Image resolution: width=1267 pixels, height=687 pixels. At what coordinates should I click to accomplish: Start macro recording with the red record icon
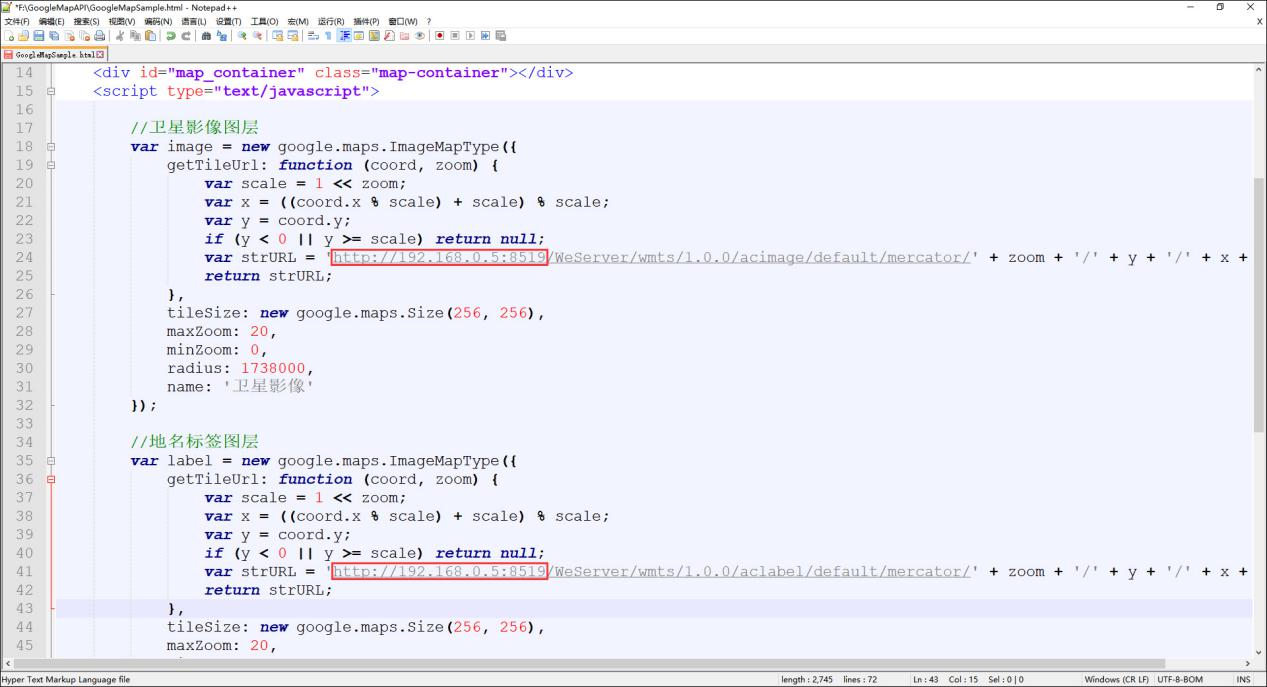click(x=439, y=36)
